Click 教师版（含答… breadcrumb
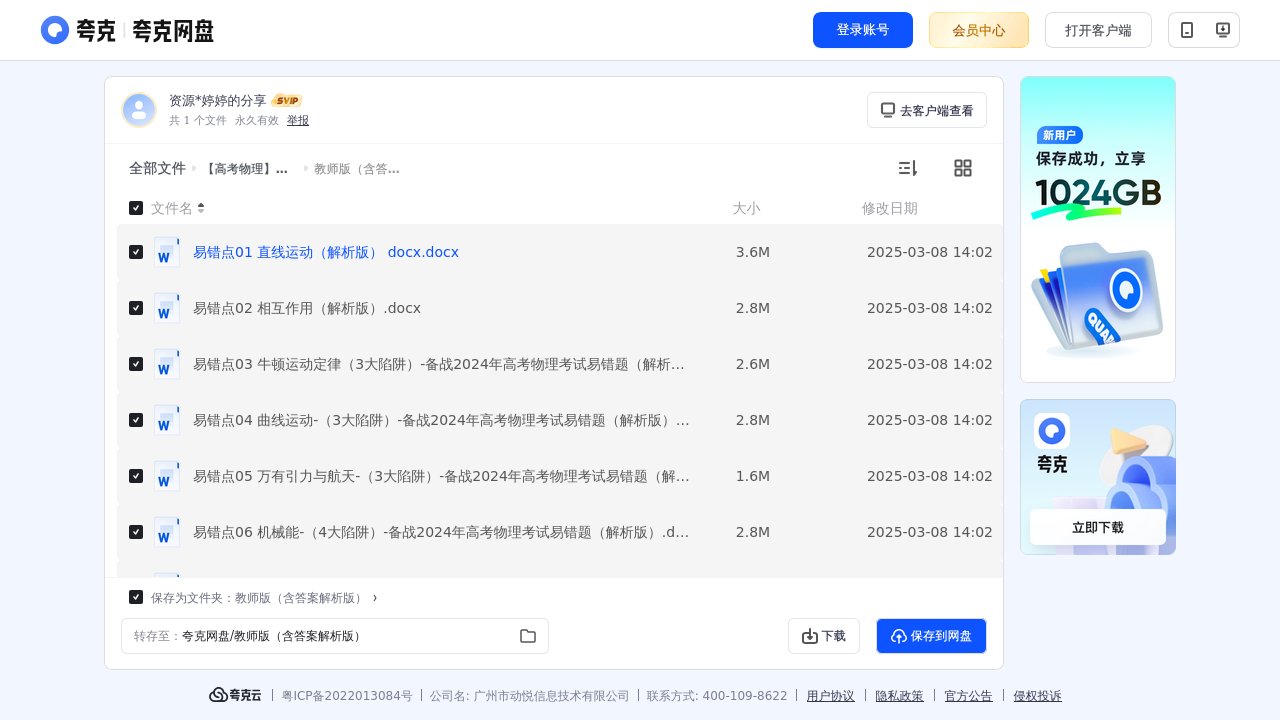The width and height of the screenshot is (1280, 720). (357, 169)
